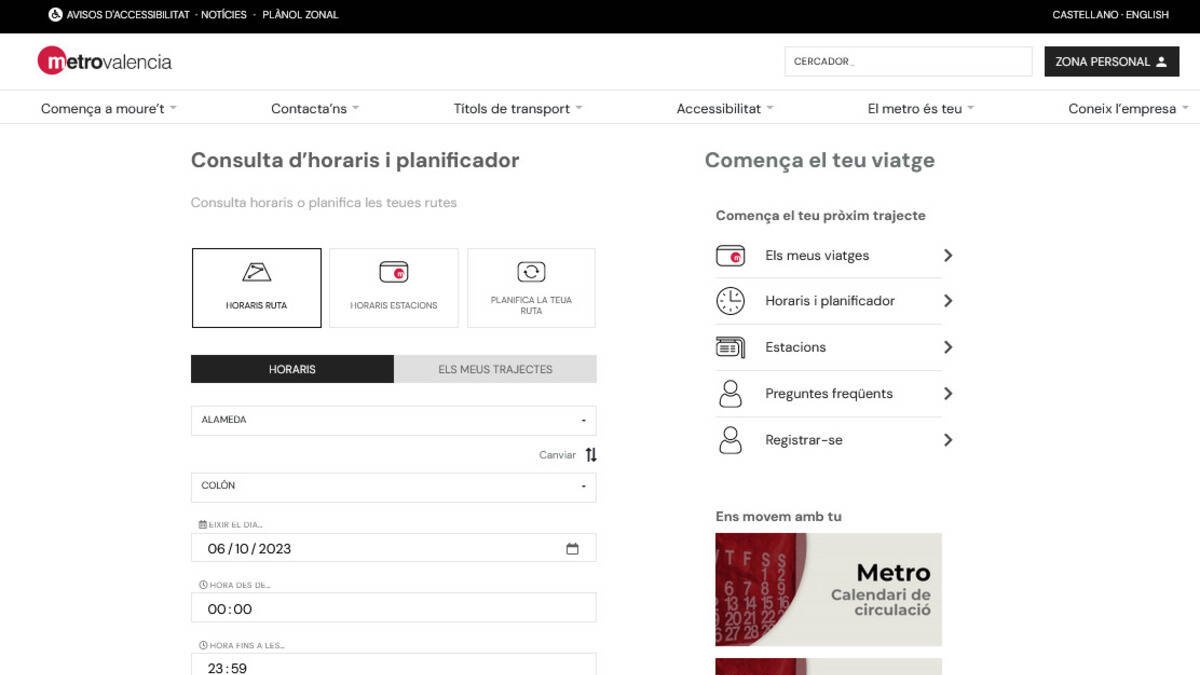This screenshot has height=675, width=1200.
Task: Click the chevron next to Horaris i planificador
Action: 948,301
